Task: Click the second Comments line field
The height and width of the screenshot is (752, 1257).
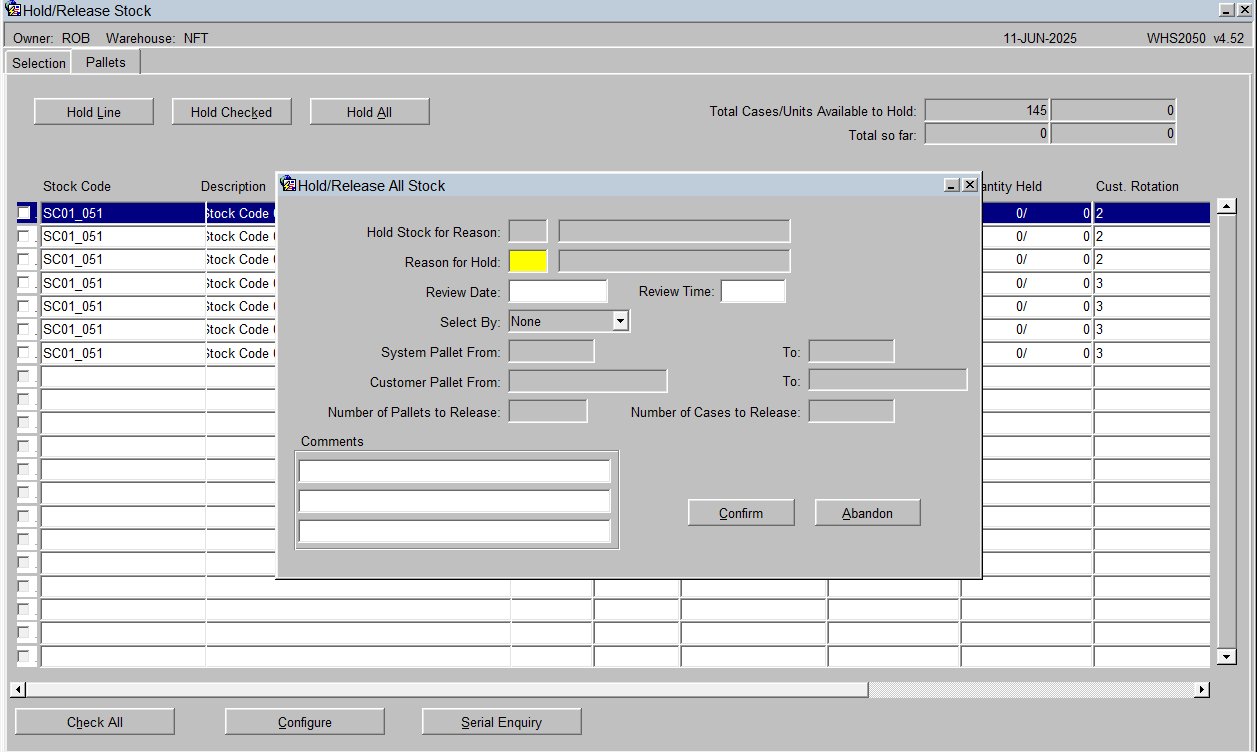Action: pos(455,501)
